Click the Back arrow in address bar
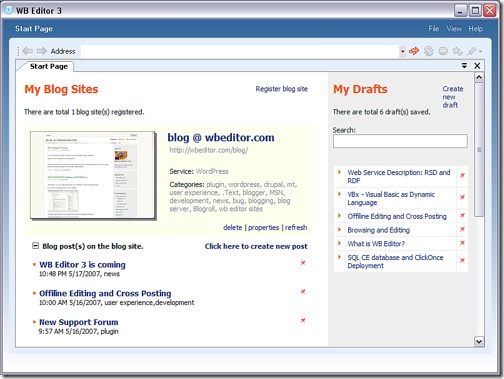Viewport: 504px width, 379px height. (x=27, y=51)
